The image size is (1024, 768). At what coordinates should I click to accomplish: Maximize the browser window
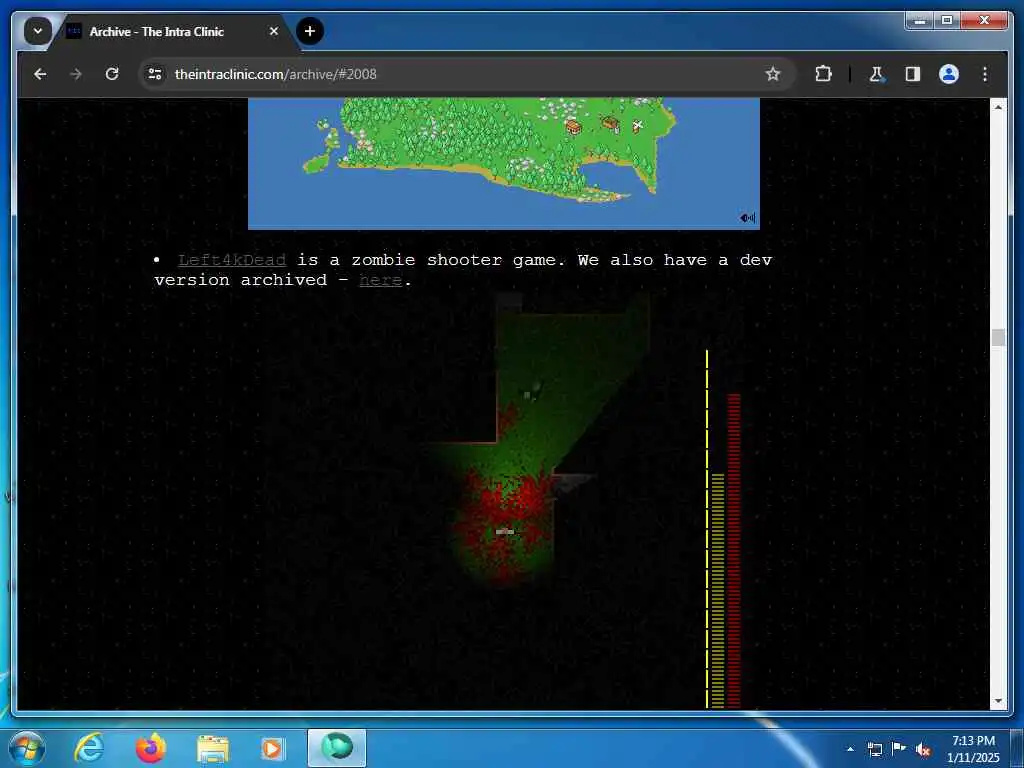946,21
